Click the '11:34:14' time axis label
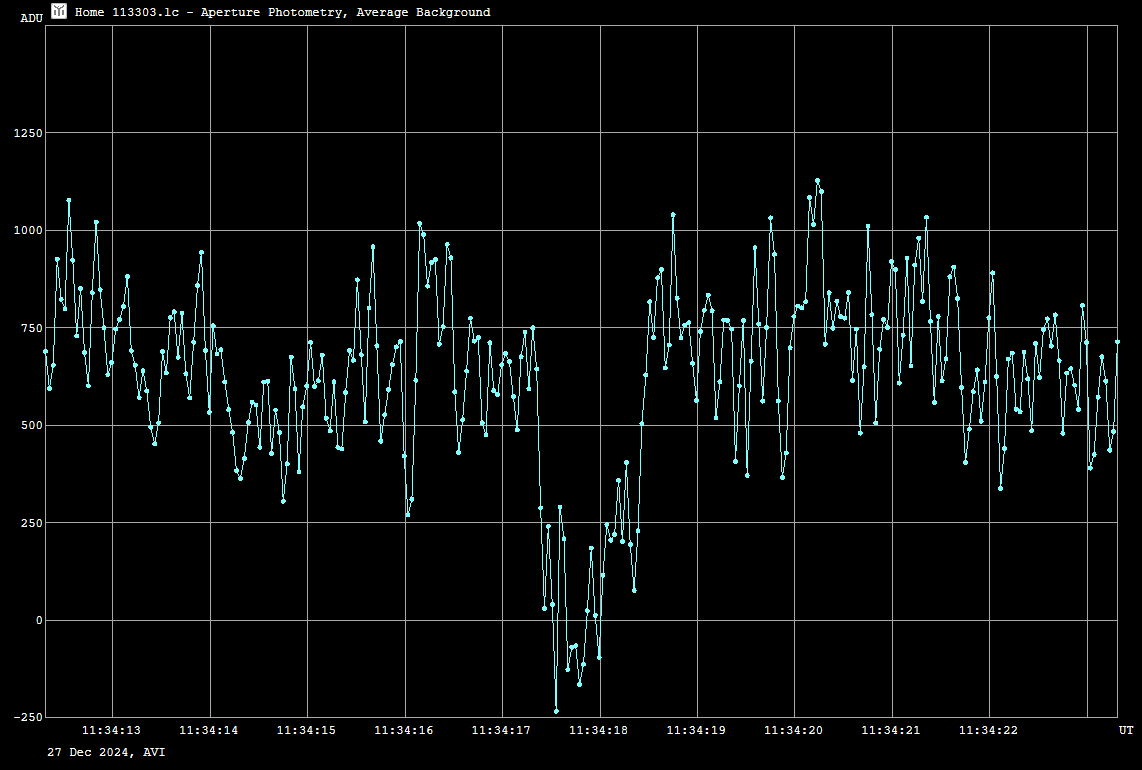 (209, 730)
